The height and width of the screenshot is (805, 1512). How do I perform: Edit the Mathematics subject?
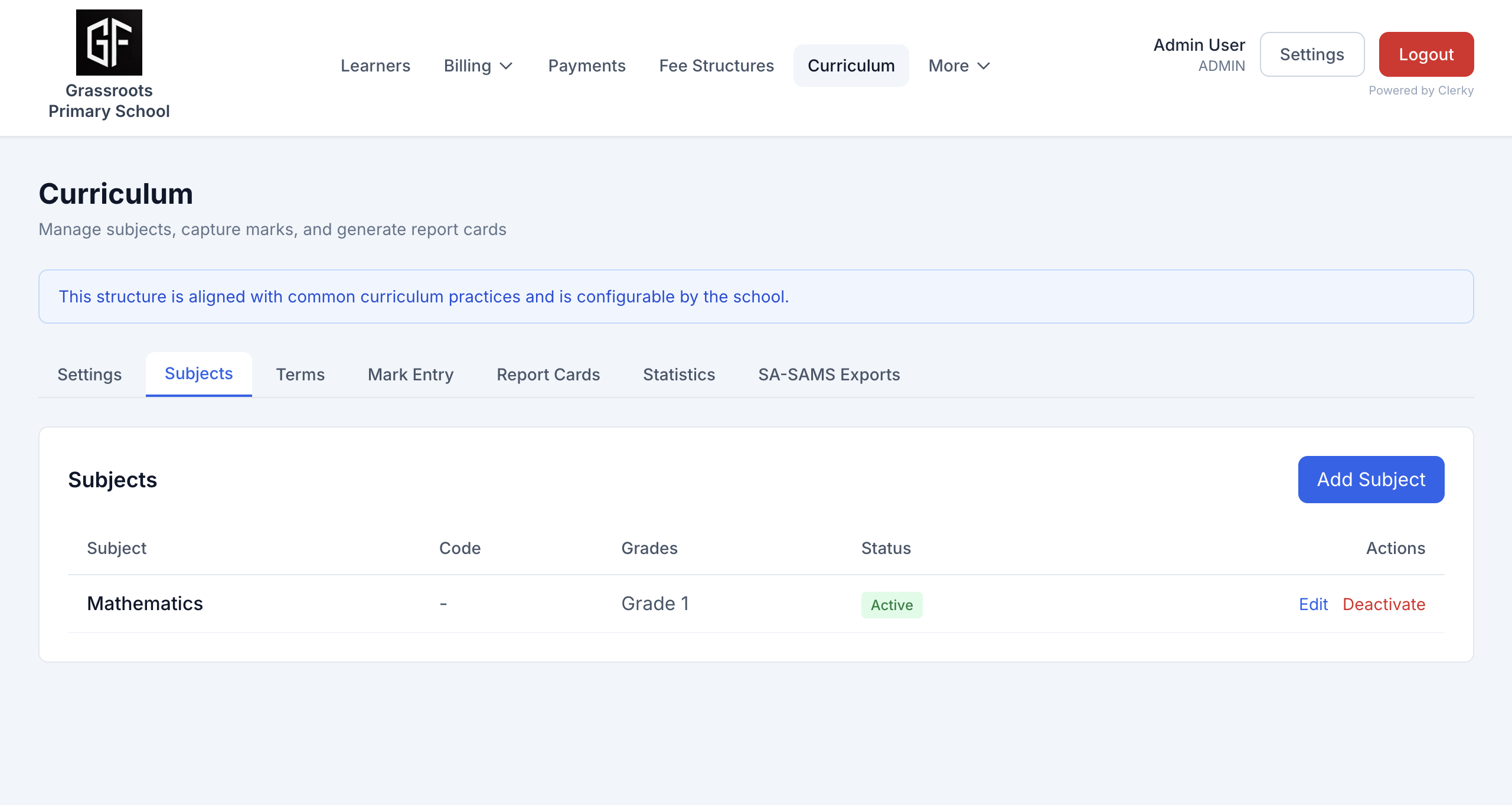(1313, 604)
